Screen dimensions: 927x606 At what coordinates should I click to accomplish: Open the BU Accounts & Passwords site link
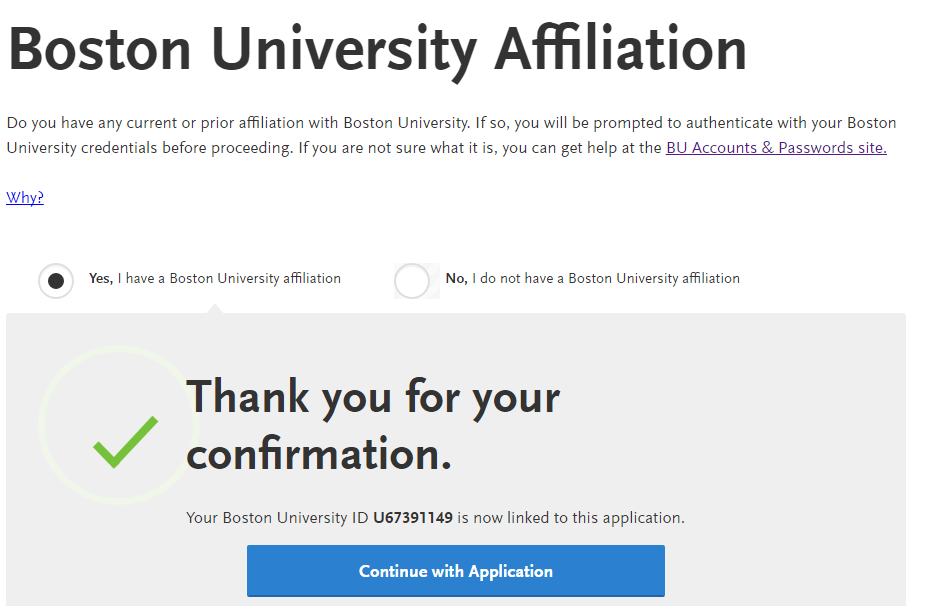(776, 148)
